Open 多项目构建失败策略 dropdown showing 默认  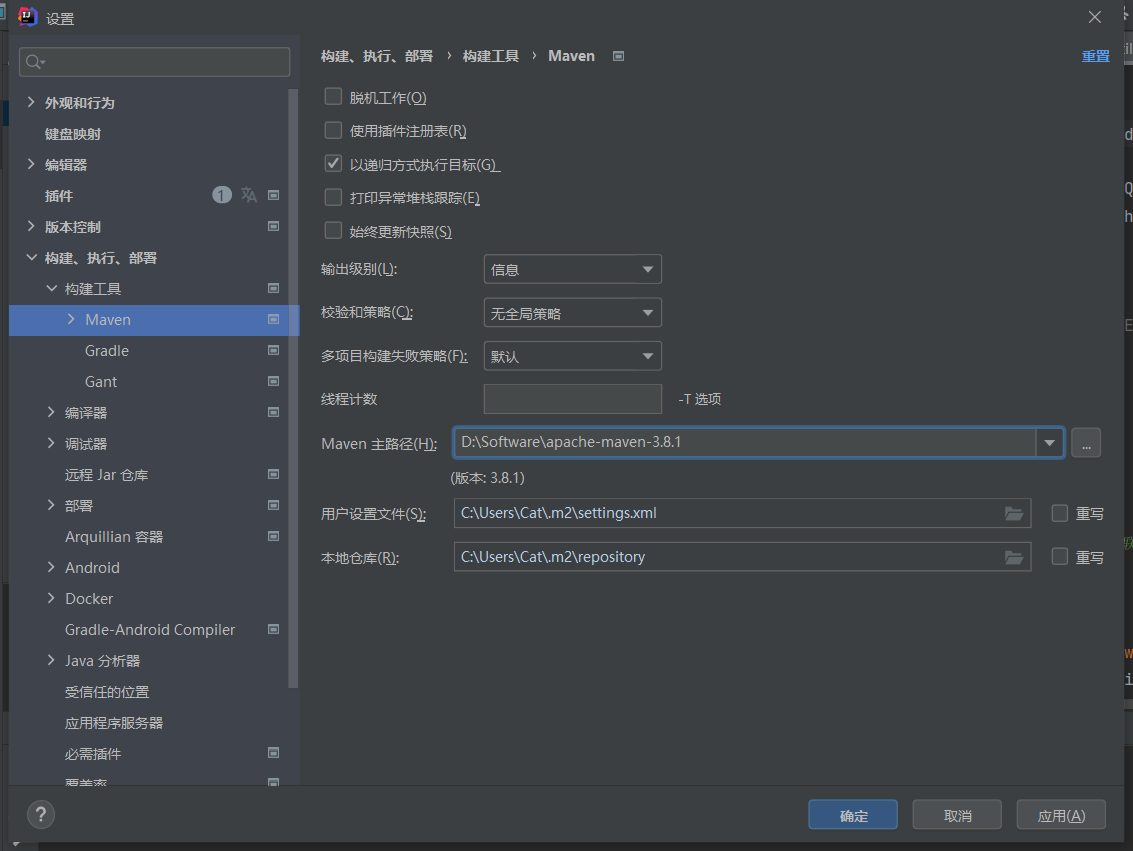572,356
